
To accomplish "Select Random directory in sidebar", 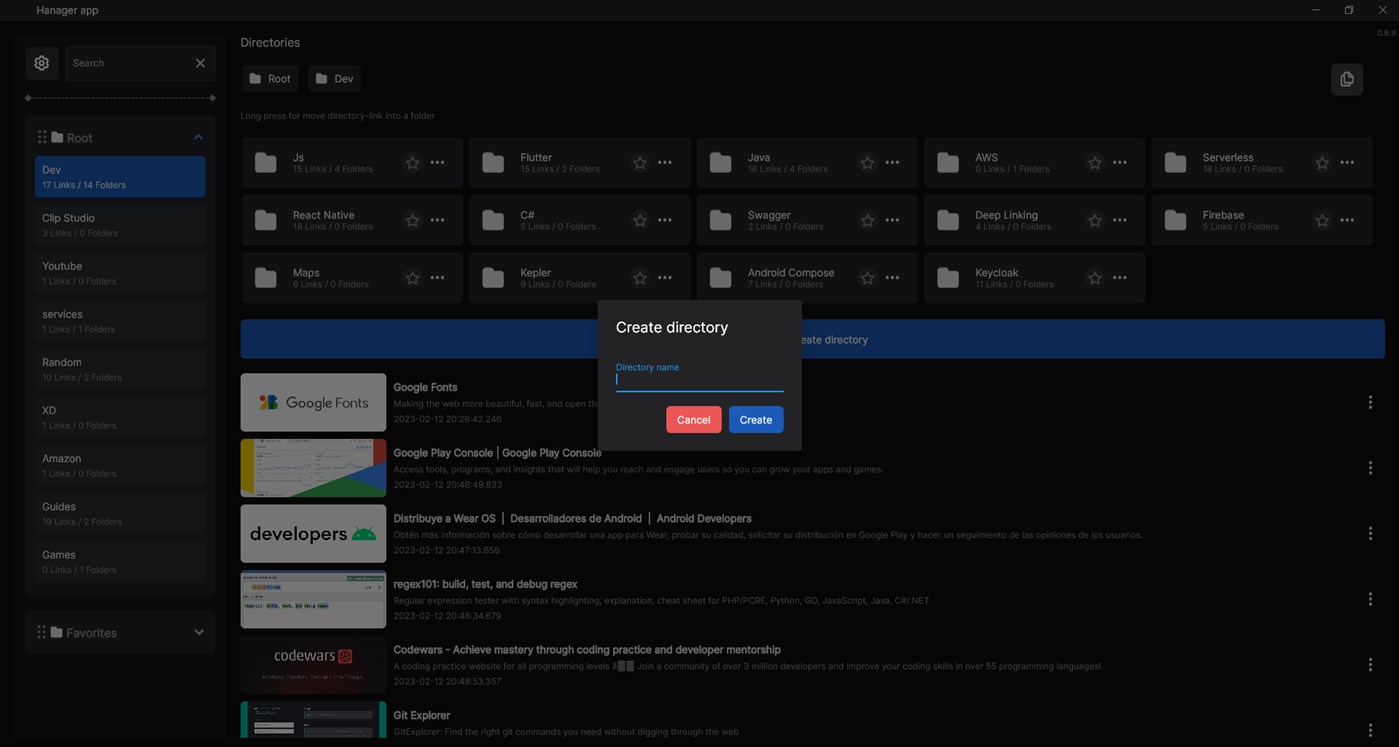I will 120,369.
